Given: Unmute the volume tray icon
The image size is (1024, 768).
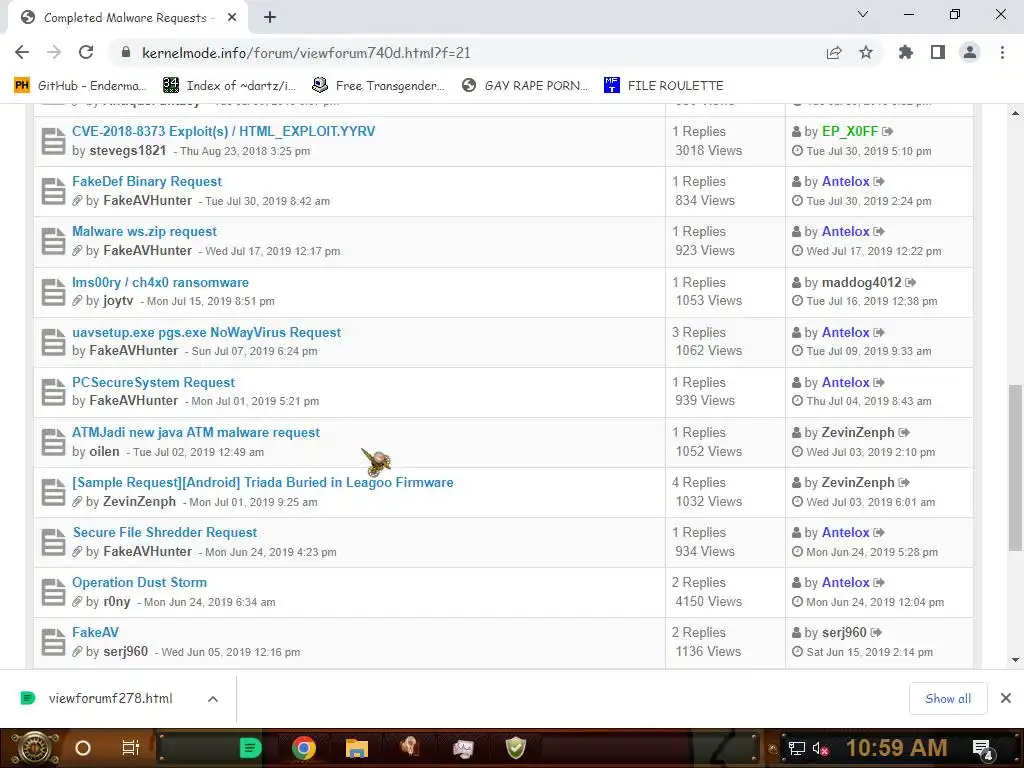Looking at the screenshot, I should click(x=820, y=748).
